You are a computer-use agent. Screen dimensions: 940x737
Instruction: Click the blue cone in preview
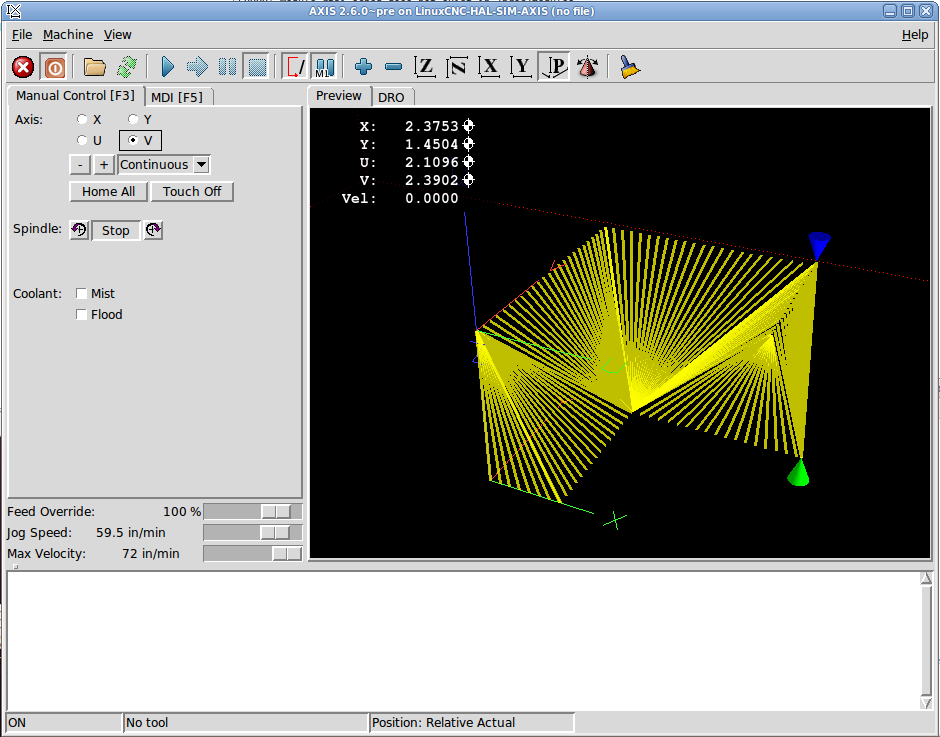pos(819,246)
